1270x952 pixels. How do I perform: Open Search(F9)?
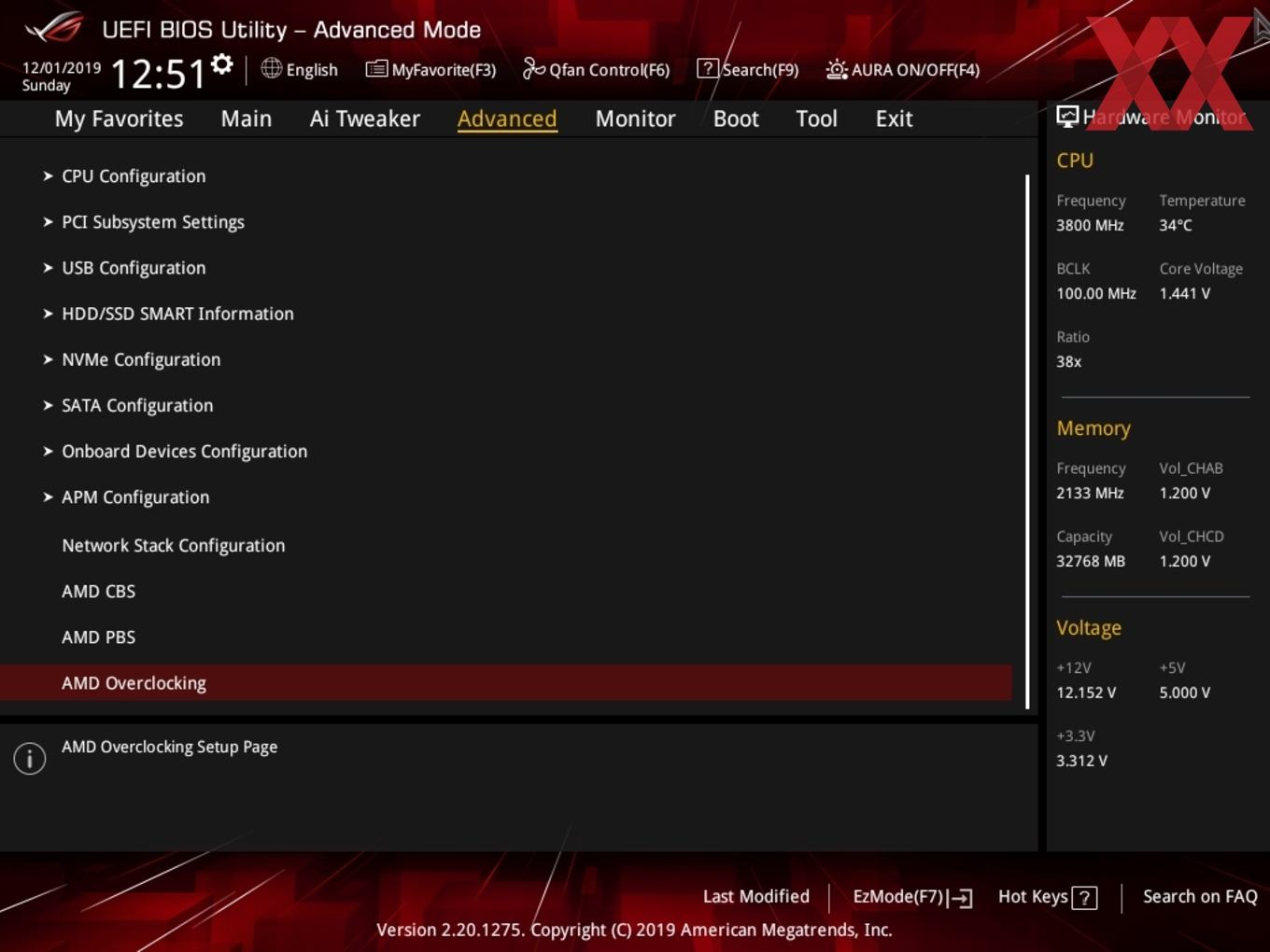click(x=760, y=70)
